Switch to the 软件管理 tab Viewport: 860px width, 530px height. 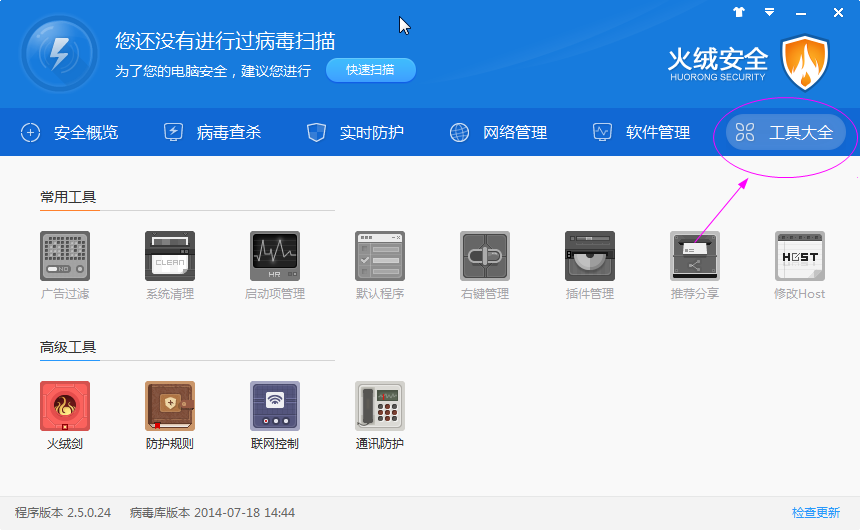(x=641, y=132)
